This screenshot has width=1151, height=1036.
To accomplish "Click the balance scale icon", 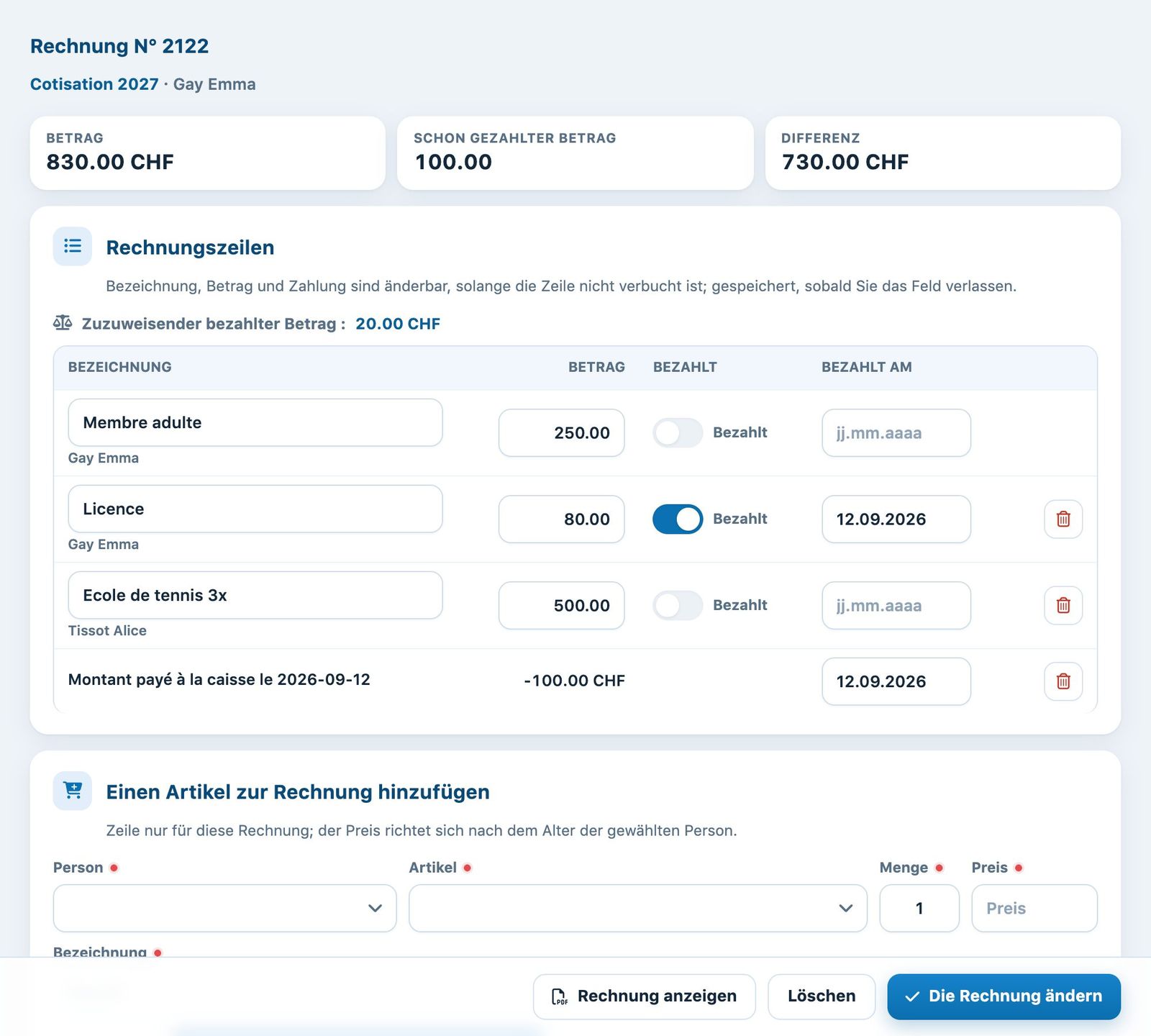I will 63,323.
